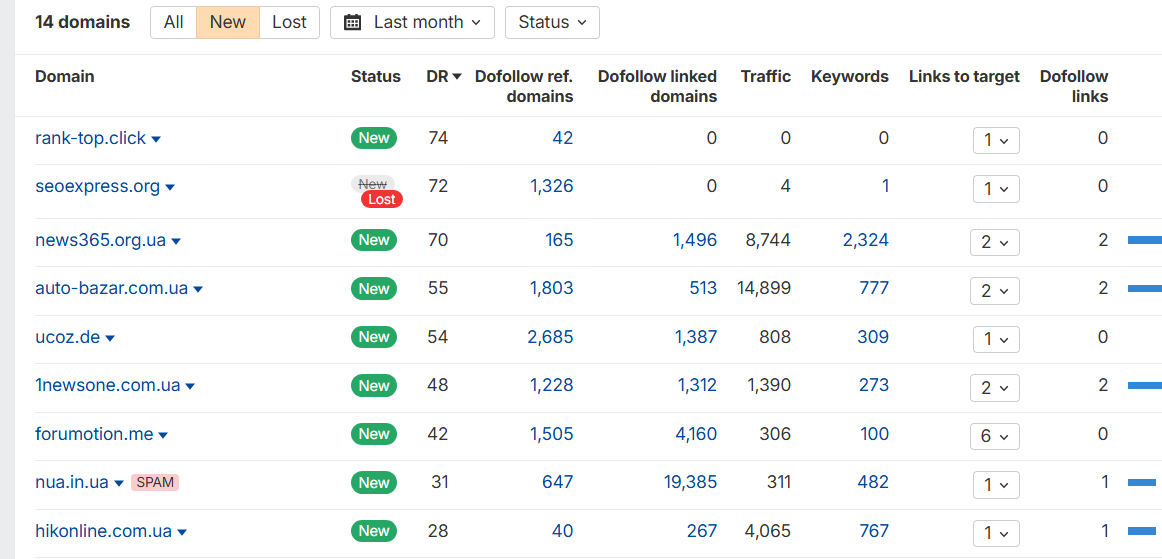This screenshot has height=559, width=1162.
Task: Expand the caret next to nua.in.ua
Action: [x=119, y=483]
